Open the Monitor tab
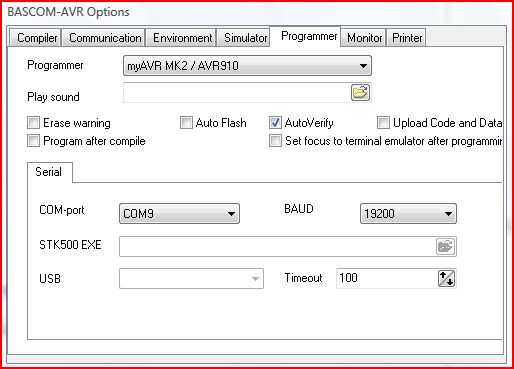 364,38
